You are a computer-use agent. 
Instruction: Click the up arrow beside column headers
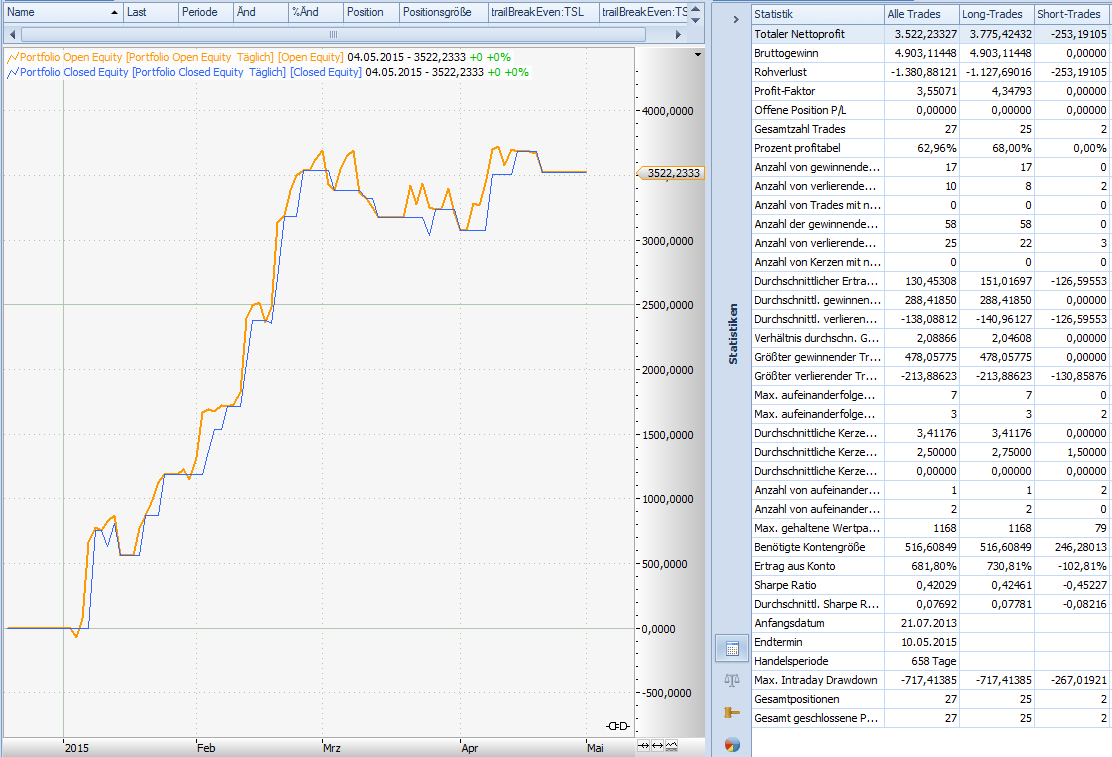click(696, 8)
